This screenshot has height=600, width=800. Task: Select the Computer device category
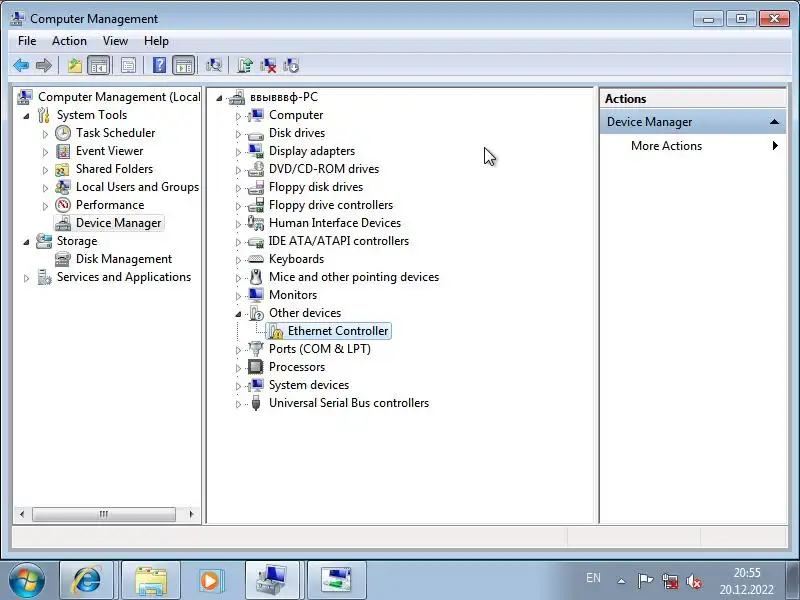(x=296, y=115)
